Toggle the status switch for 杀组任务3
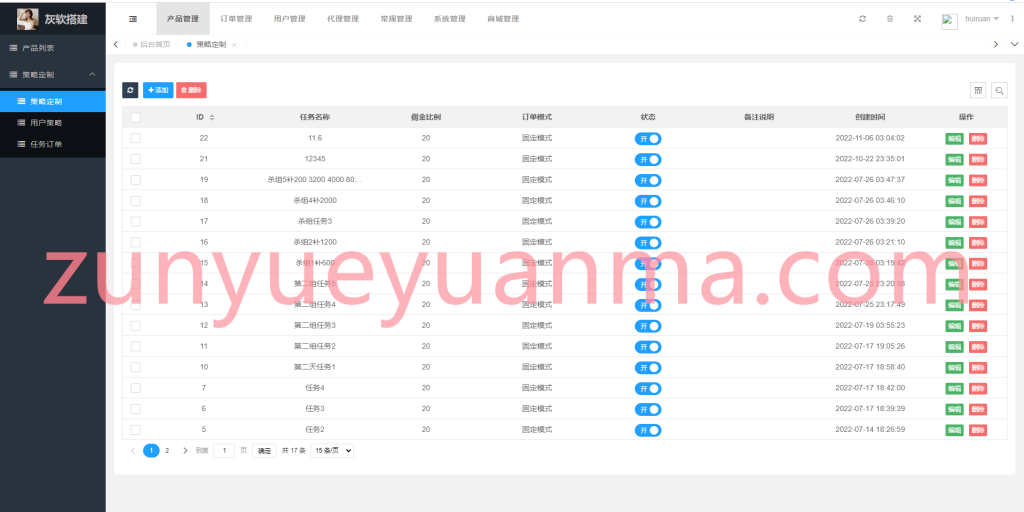The width and height of the screenshot is (1024, 512). coord(648,222)
